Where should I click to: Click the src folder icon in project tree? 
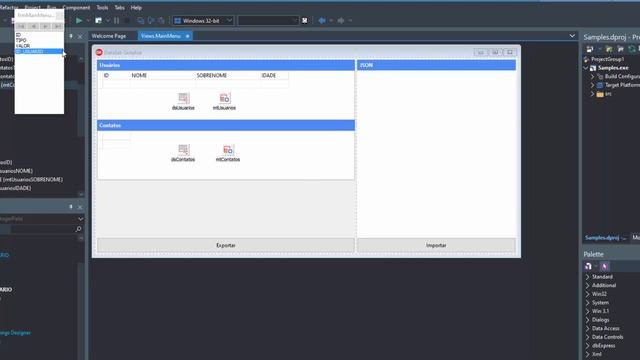click(600, 94)
